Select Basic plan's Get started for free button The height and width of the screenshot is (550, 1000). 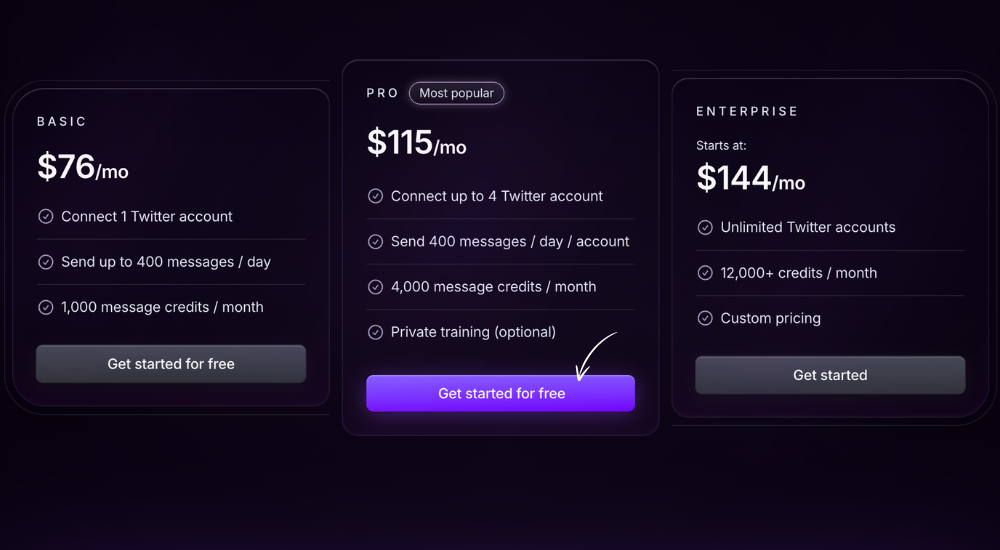tap(171, 364)
